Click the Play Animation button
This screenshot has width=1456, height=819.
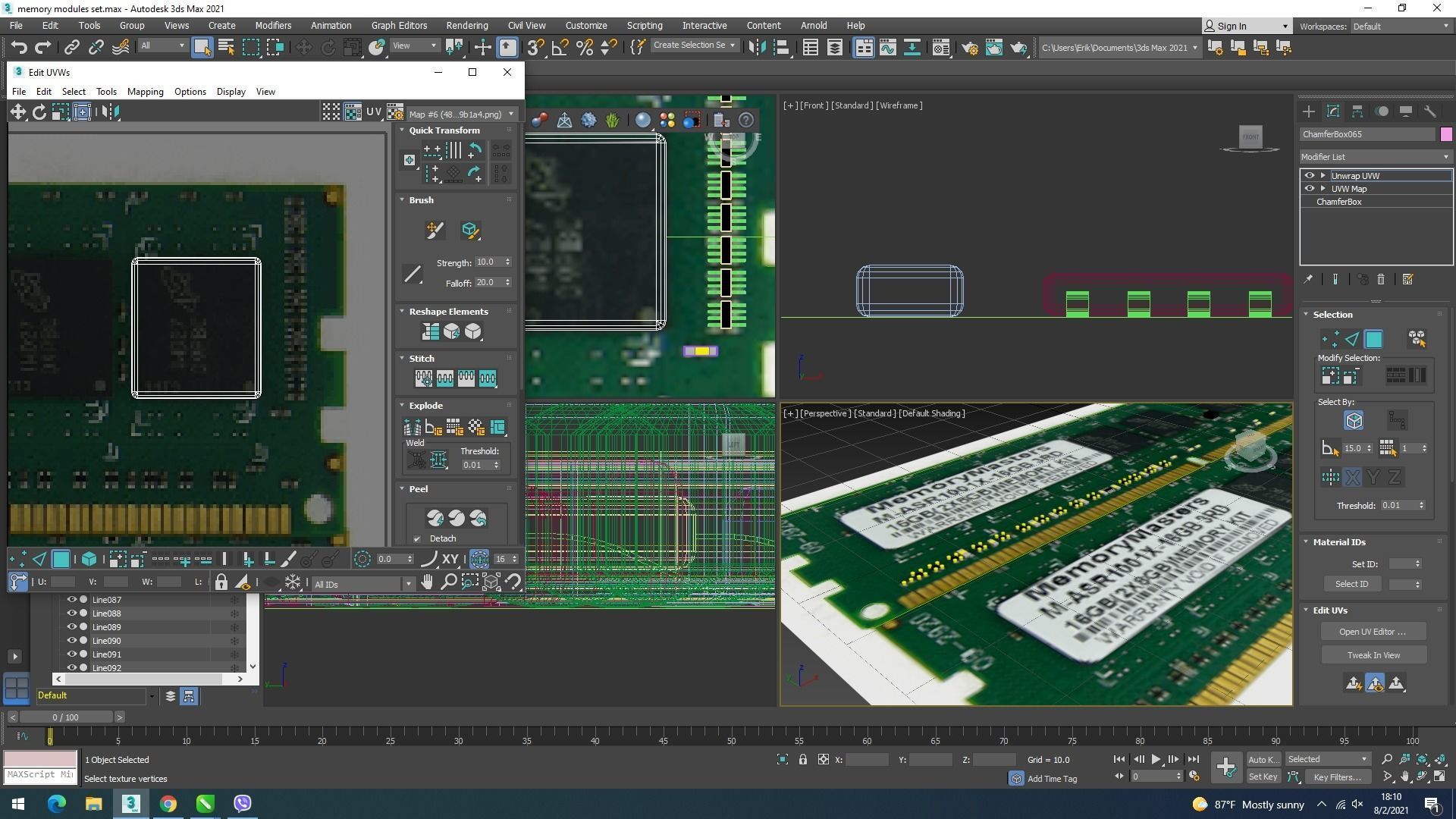[1156, 759]
